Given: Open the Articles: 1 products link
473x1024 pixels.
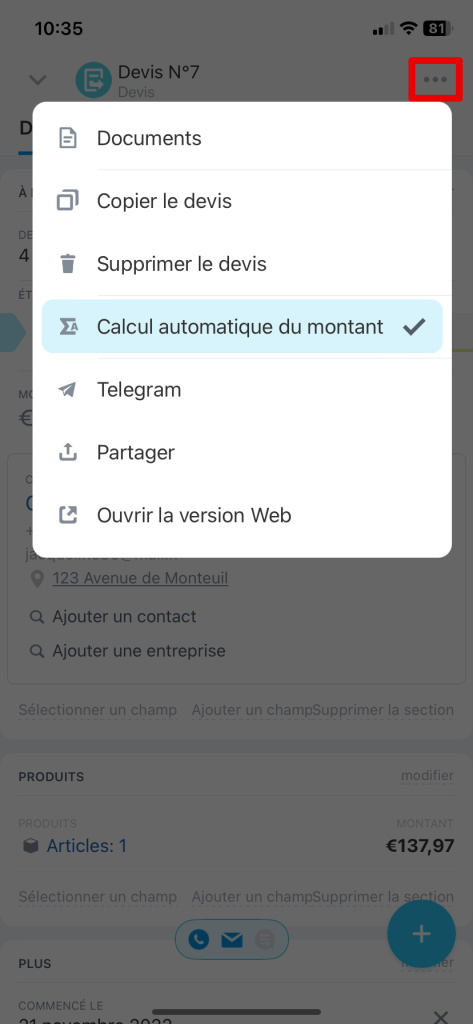Looking at the screenshot, I should click(x=87, y=846).
